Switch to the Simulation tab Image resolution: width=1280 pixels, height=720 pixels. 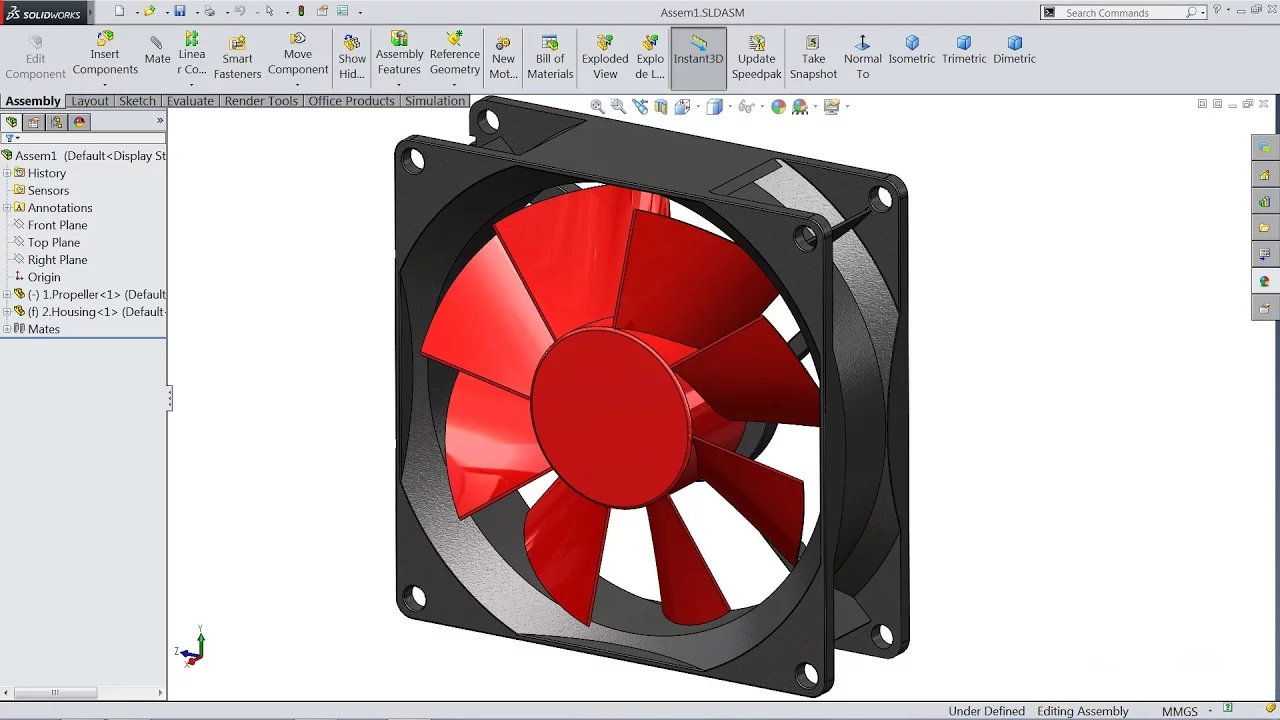(x=435, y=101)
